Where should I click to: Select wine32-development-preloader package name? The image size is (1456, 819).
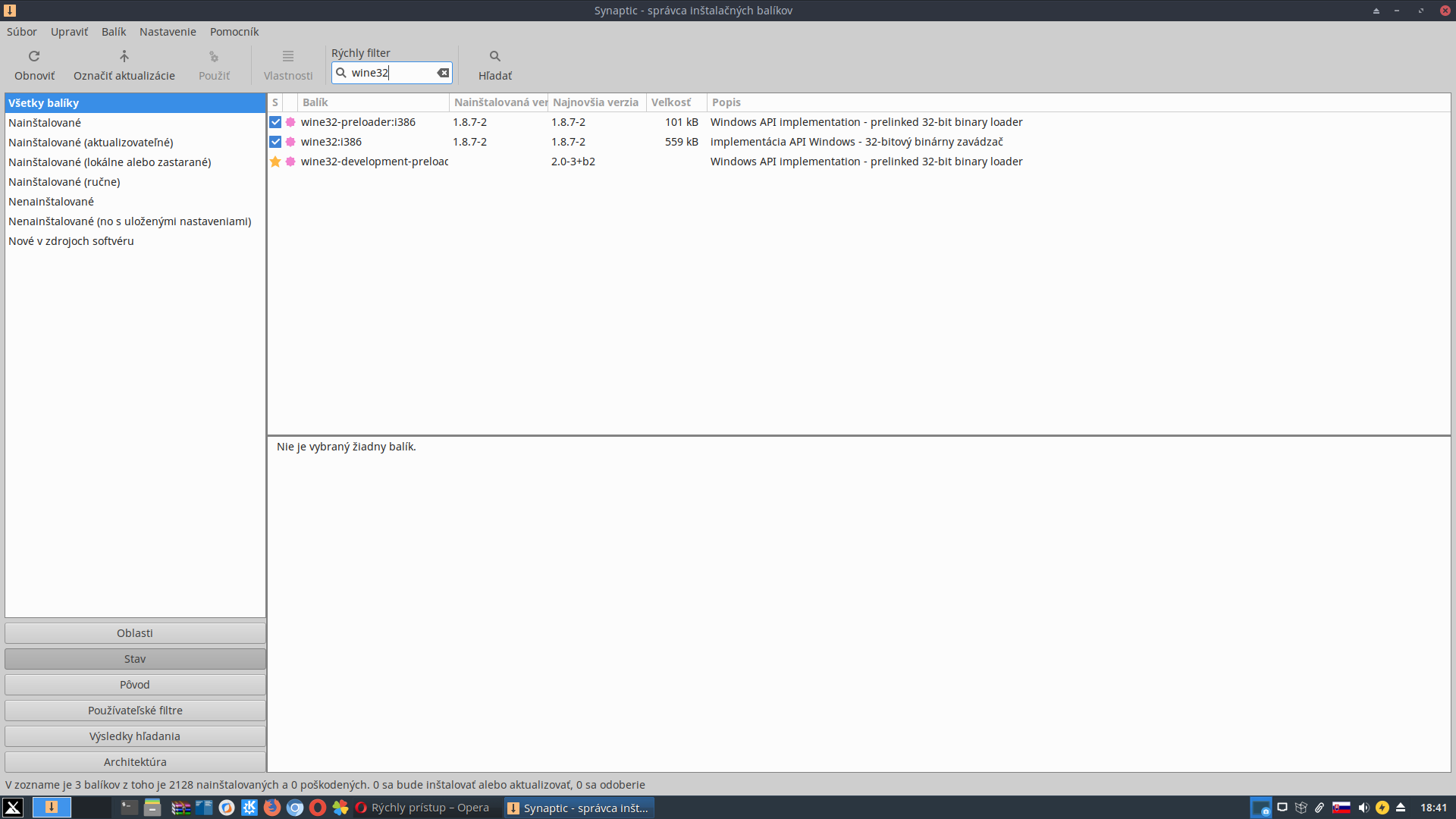click(375, 162)
